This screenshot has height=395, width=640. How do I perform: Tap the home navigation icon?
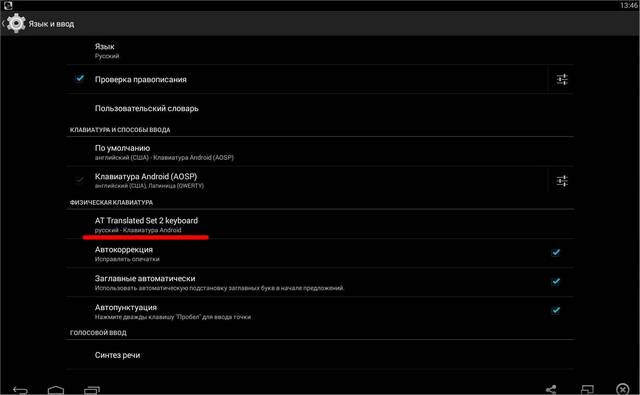click(x=56, y=390)
